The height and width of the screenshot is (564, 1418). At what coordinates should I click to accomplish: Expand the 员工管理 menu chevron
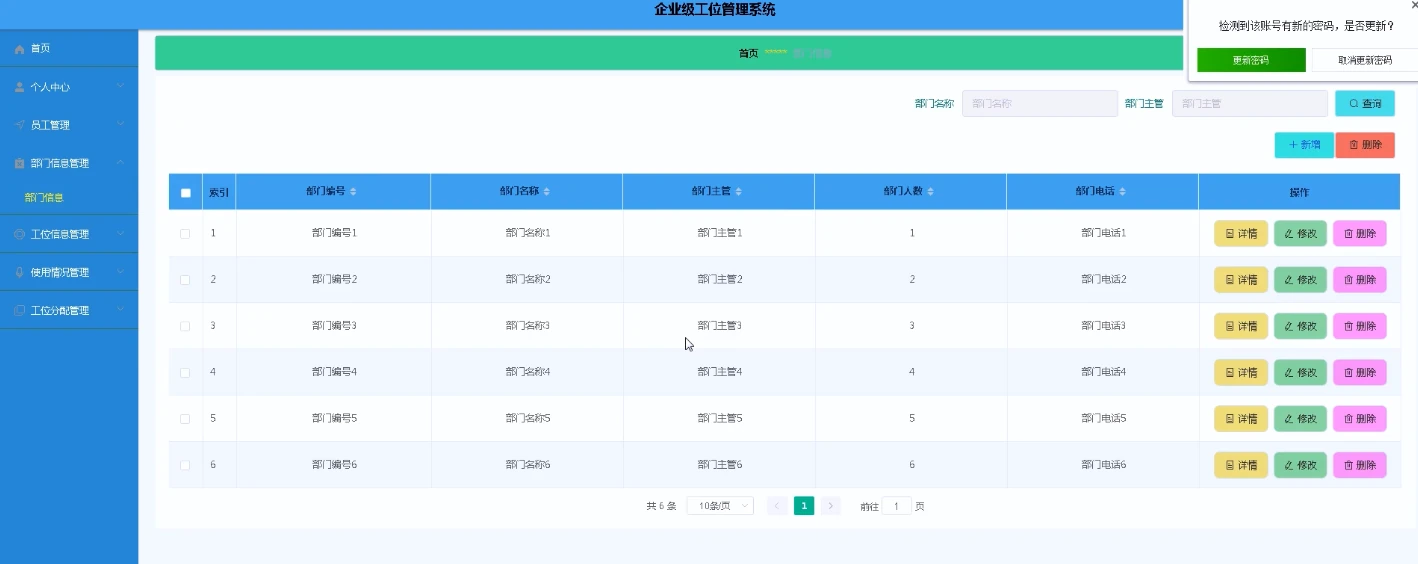point(120,124)
